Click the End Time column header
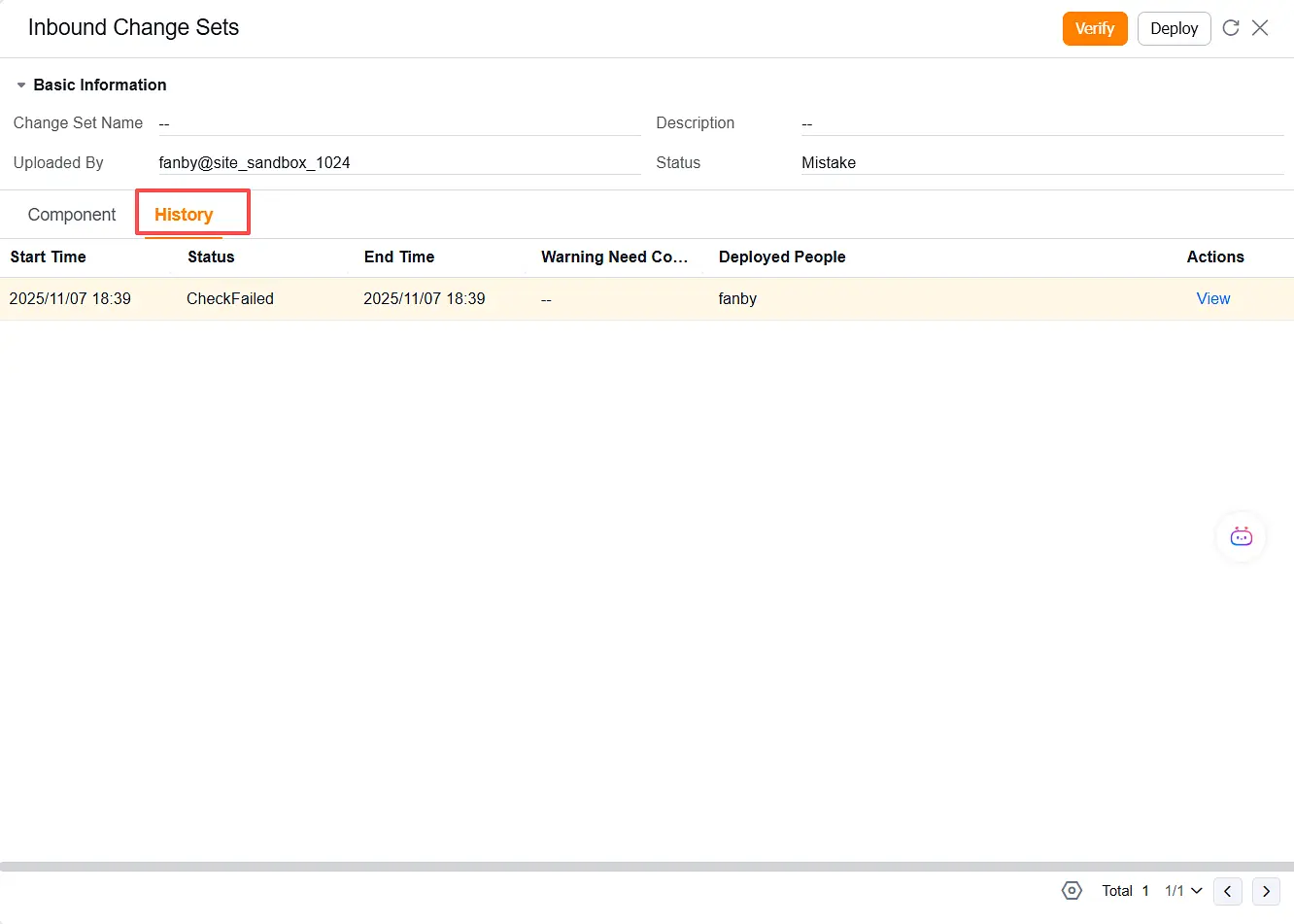This screenshot has height=924, width=1294. click(x=399, y=257)
